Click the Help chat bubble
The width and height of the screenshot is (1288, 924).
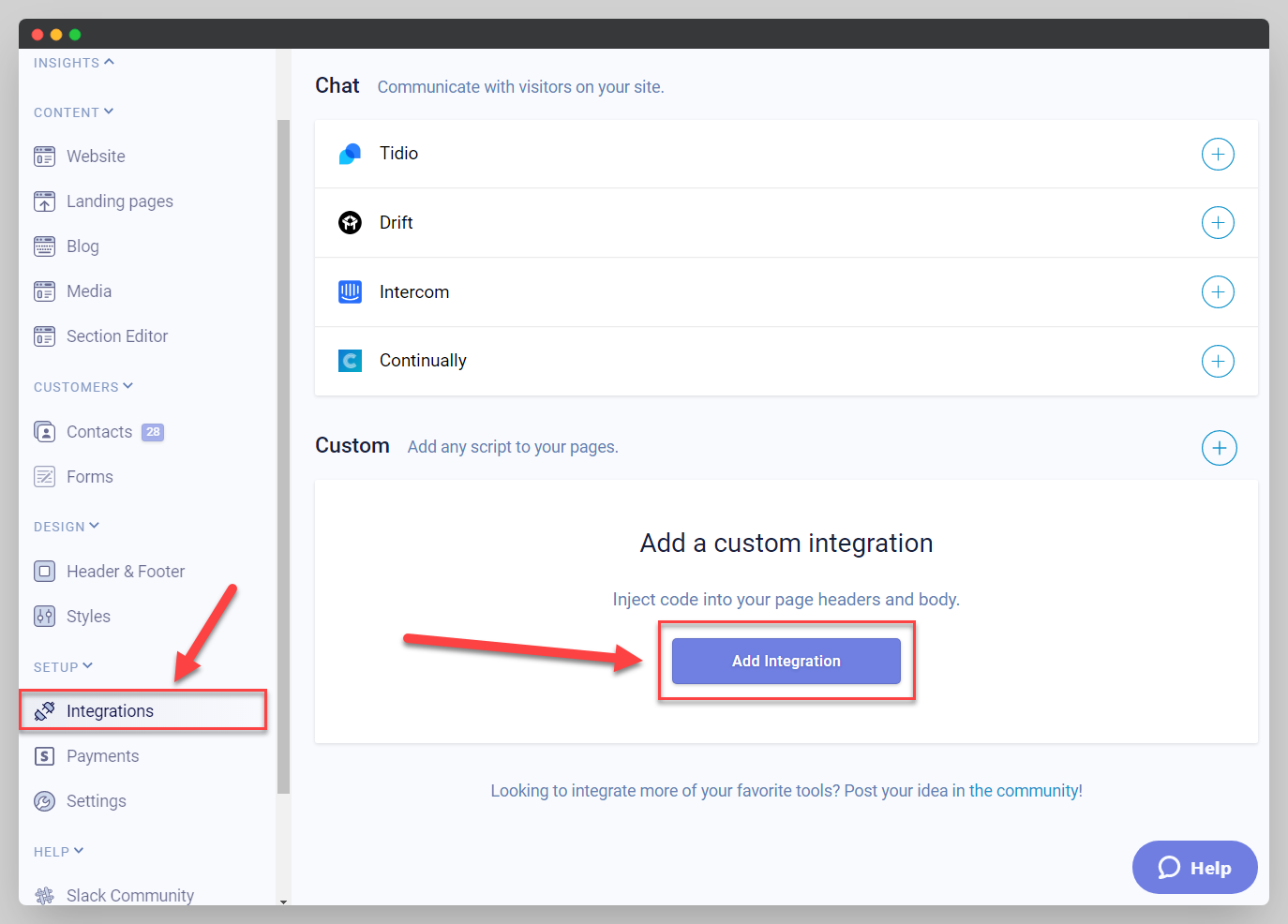[1194, 867]
